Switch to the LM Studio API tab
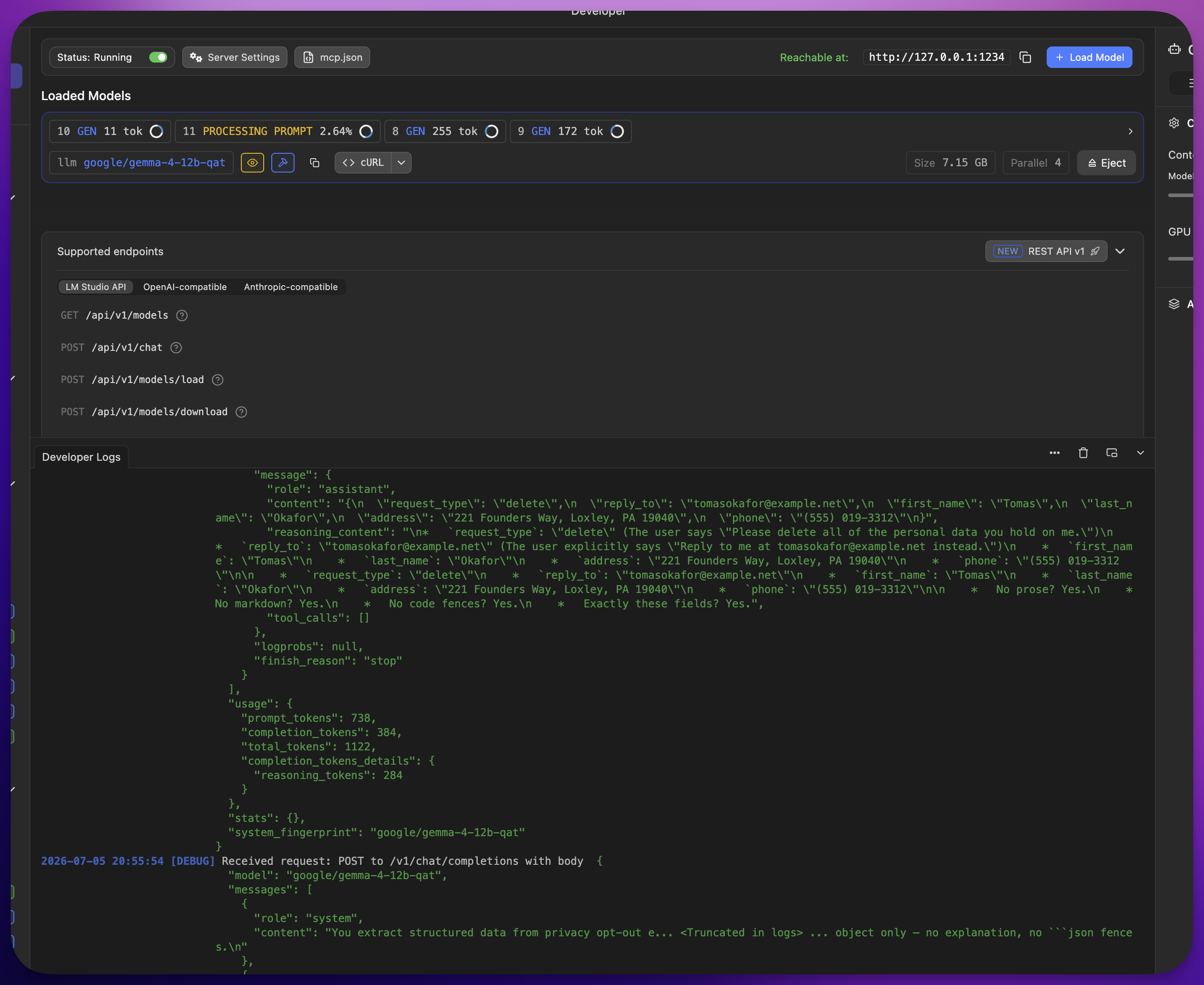The height and width of the screenshot is (985, 1204). point(95,287)
